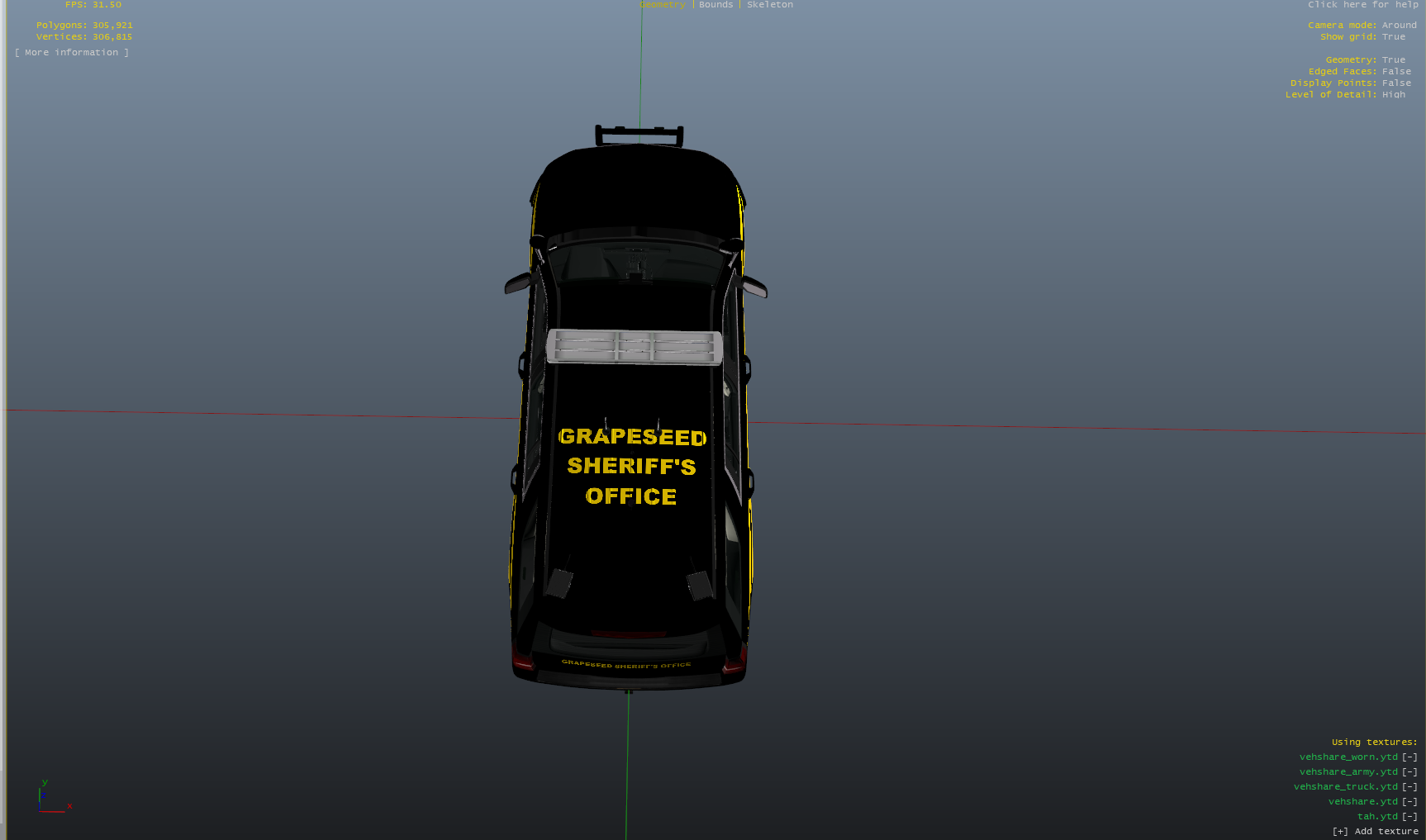
Task: Select the vehshare_army.ytd texture entry
Action: pos(1348,771)
